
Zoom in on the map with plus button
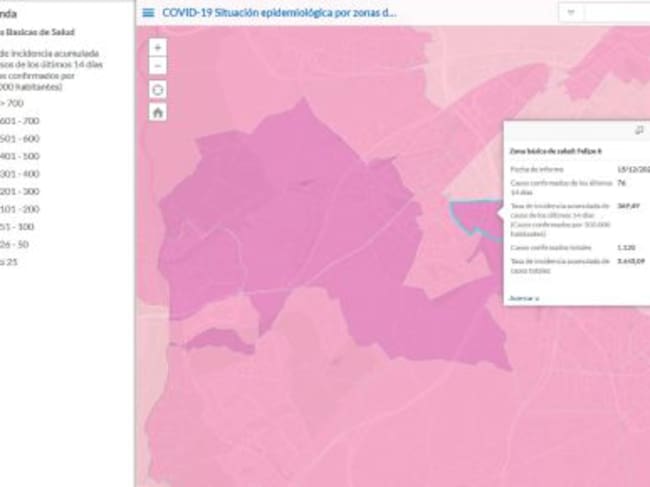[x=158, y=47]
